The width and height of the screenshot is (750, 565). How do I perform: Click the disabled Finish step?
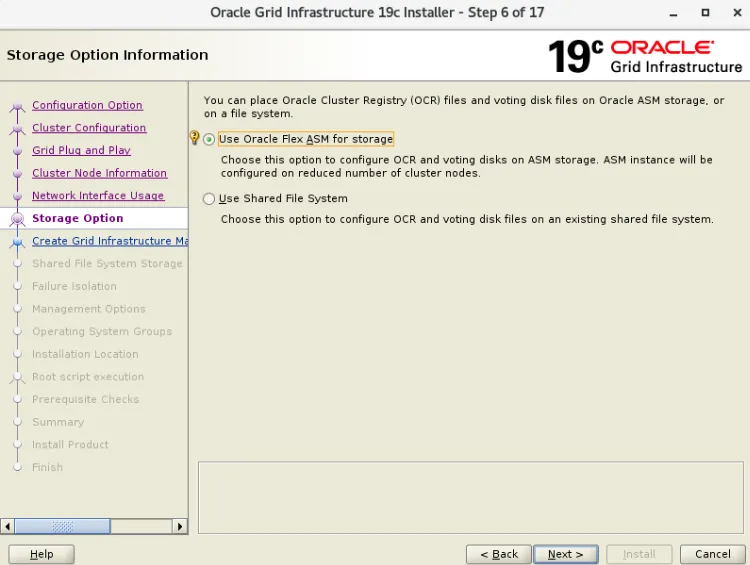47,467
